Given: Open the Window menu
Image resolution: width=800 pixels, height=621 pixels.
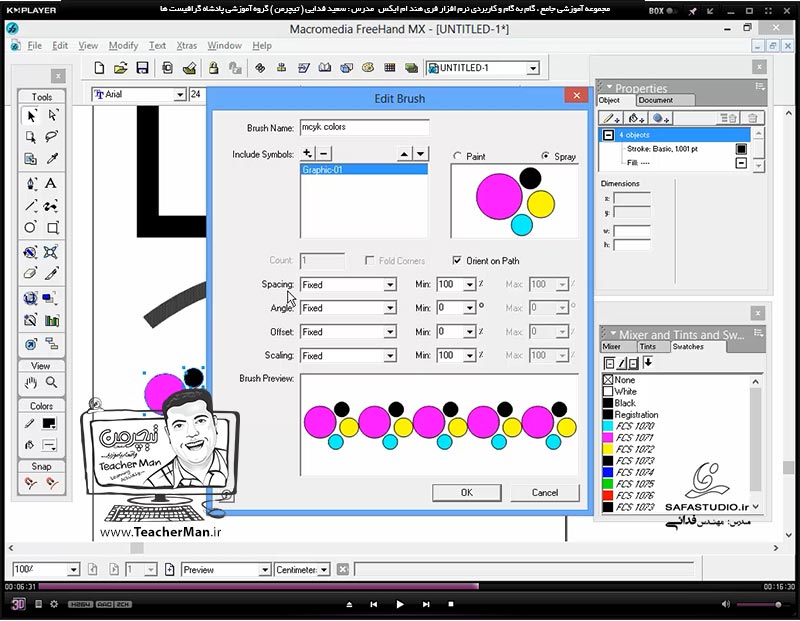Looking at the screenshot, I should (224, 46).
